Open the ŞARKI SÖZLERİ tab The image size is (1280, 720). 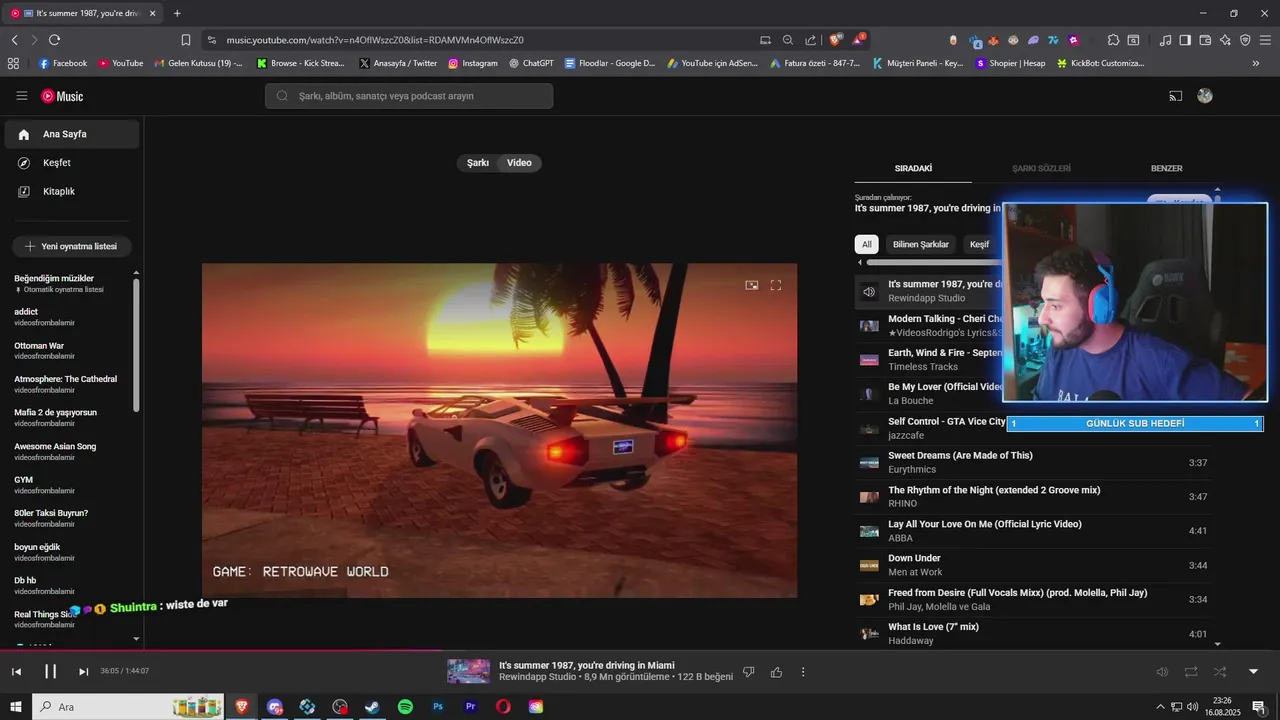(x=1041, y=168)
